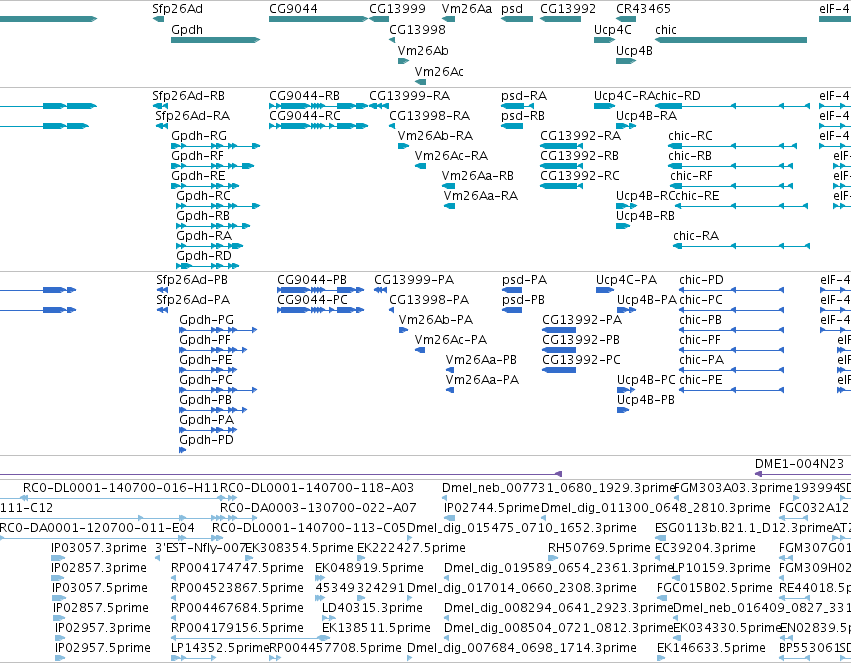
Task: Select the chic-RF transcript label
Action: 691,176
